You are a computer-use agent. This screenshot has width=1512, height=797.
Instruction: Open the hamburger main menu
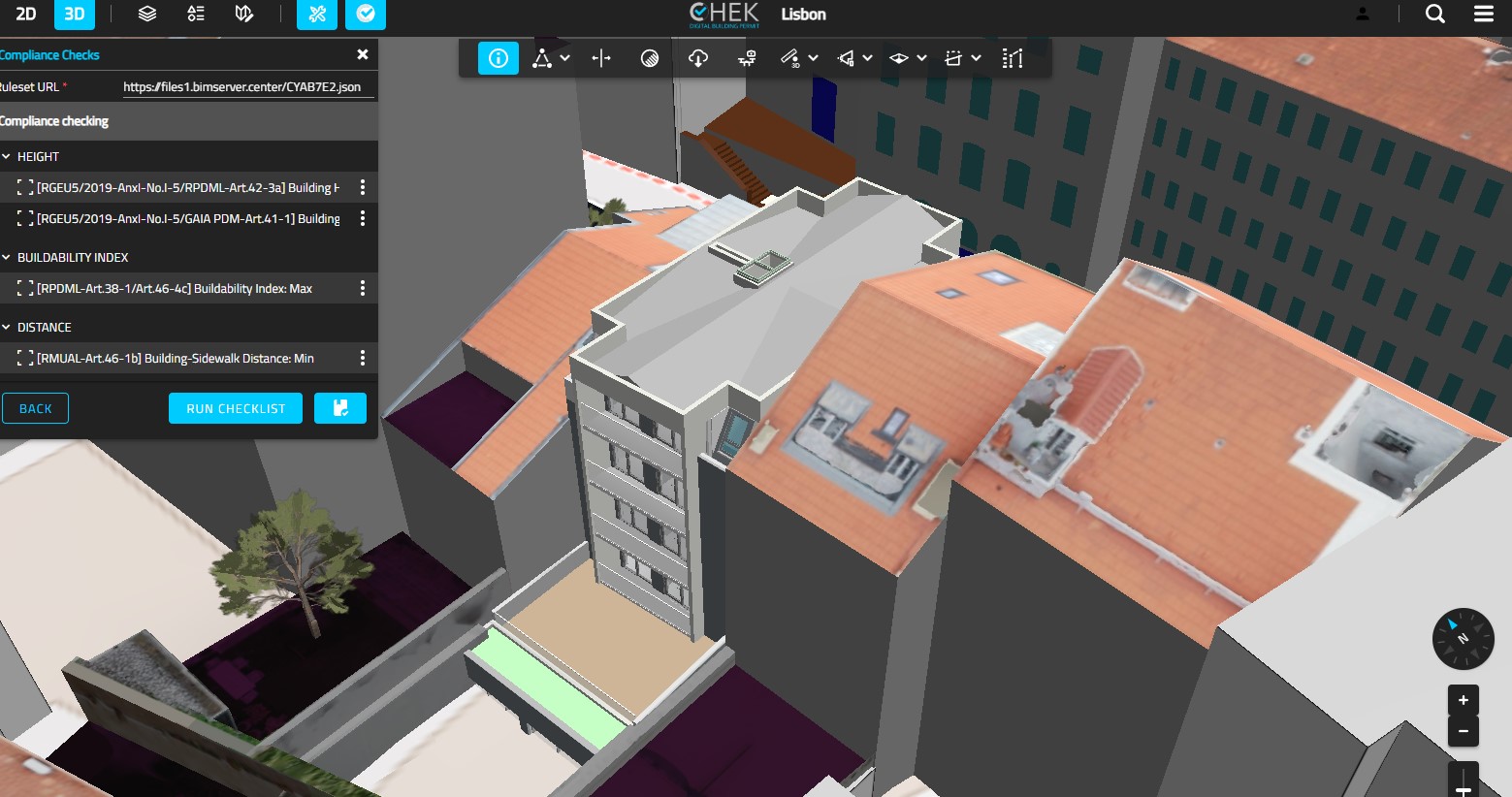tap(1483, 14)
